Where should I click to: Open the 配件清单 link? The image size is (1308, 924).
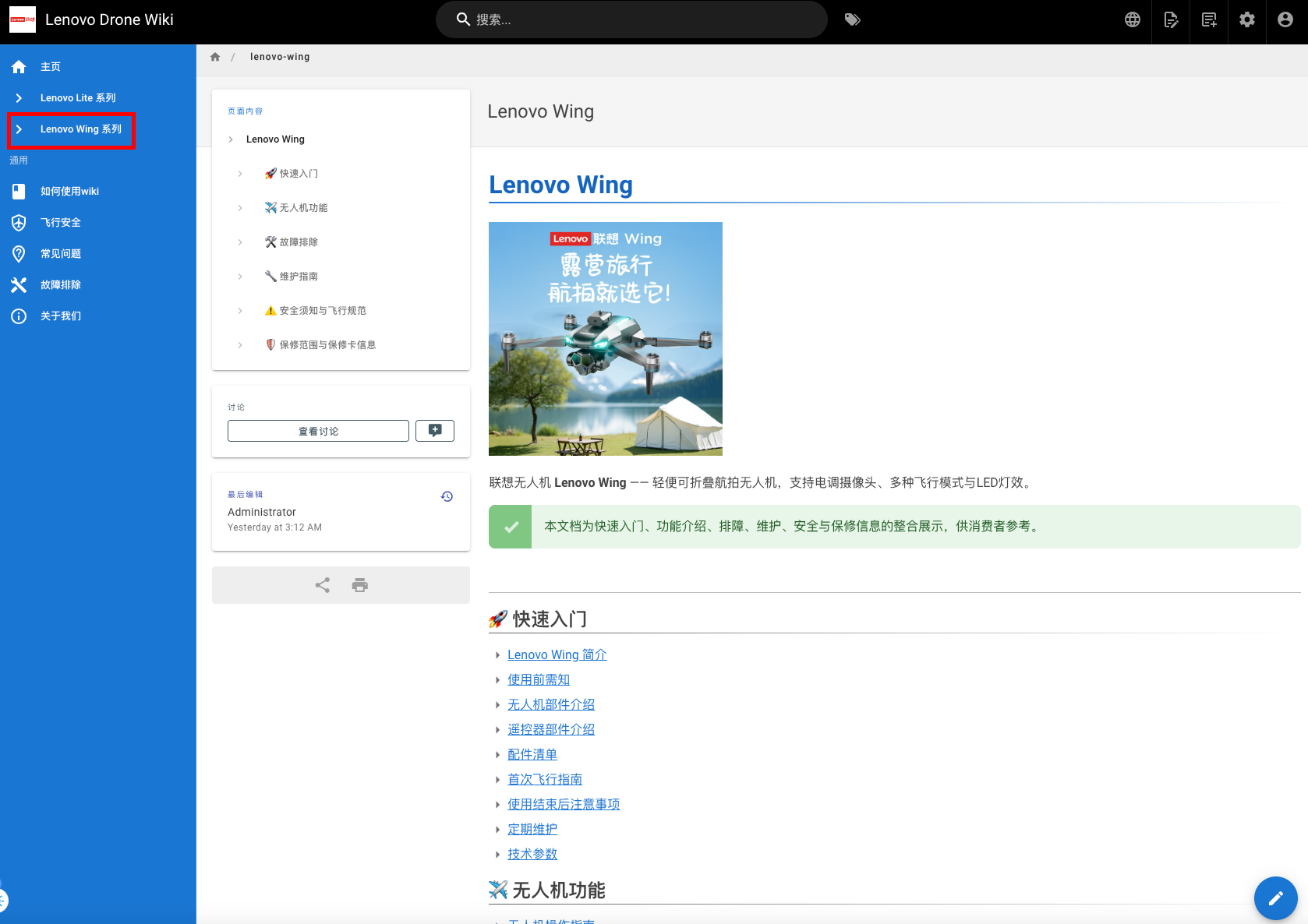(532, 755)
